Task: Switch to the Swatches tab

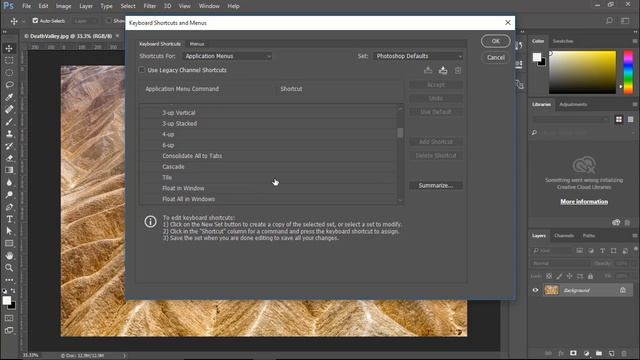Action: point(563,41)
